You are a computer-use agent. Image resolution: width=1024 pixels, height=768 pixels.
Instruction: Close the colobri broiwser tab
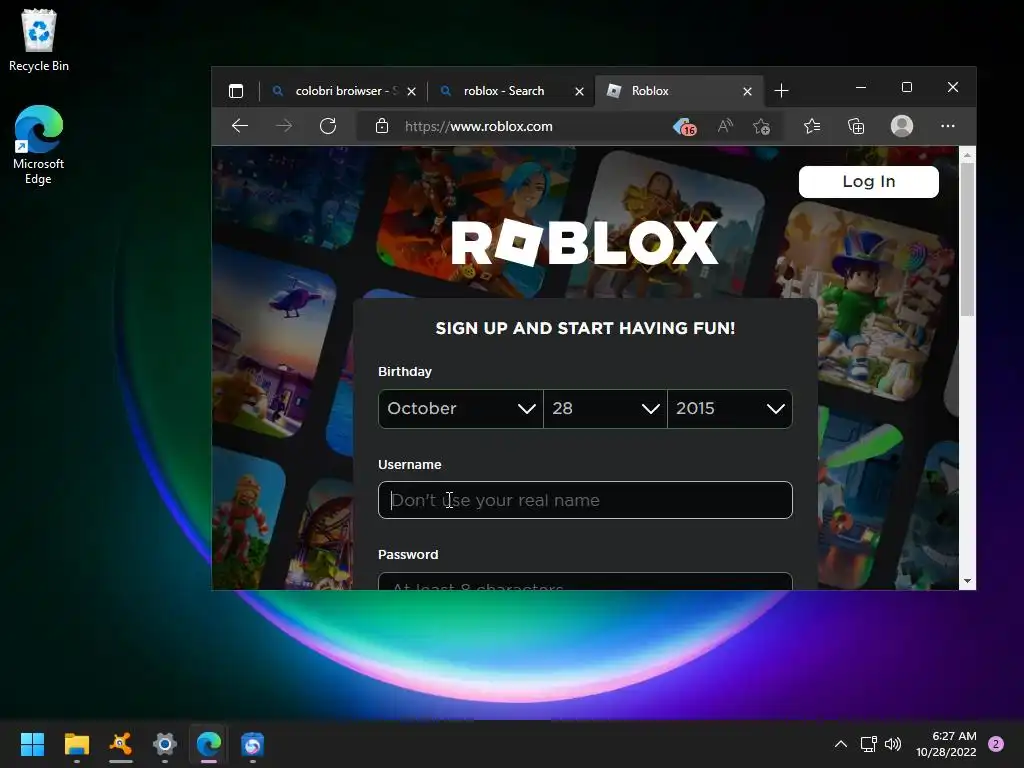click(411, 91)
